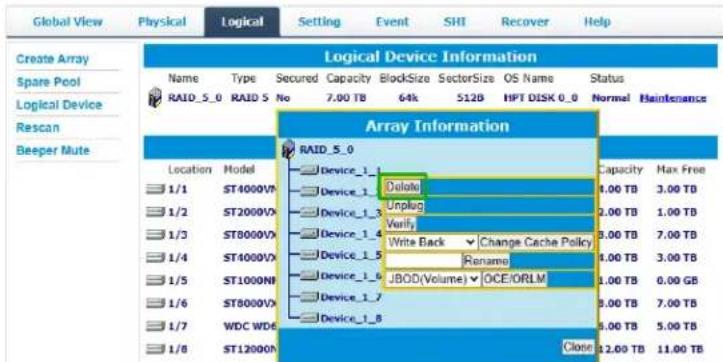Click the RAID_5_0 array icon in Array Information tree
This screenshot has height=362, width=723.
point(289,149)
